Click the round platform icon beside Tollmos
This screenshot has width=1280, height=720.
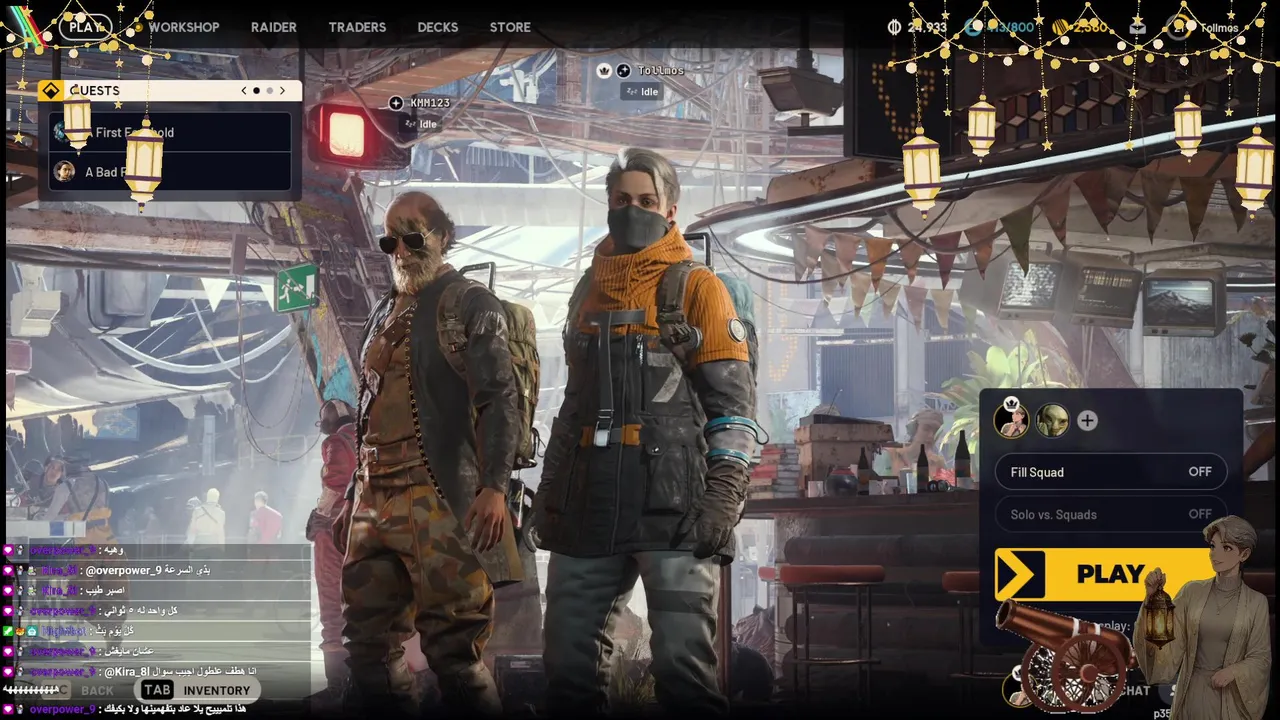point(623,70)
